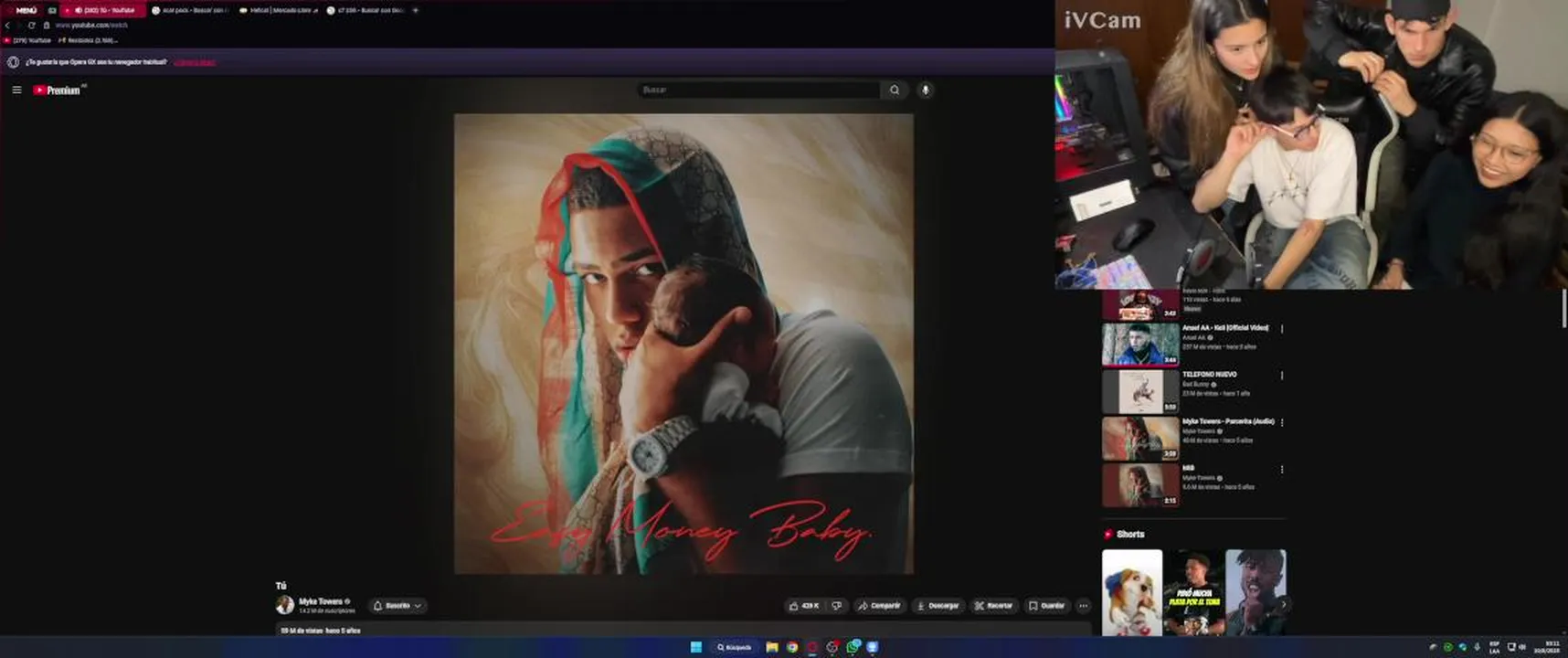Play TELEFONO NUEVO suggested video
Screen dimensions: 1568x658
(1140, 391)
